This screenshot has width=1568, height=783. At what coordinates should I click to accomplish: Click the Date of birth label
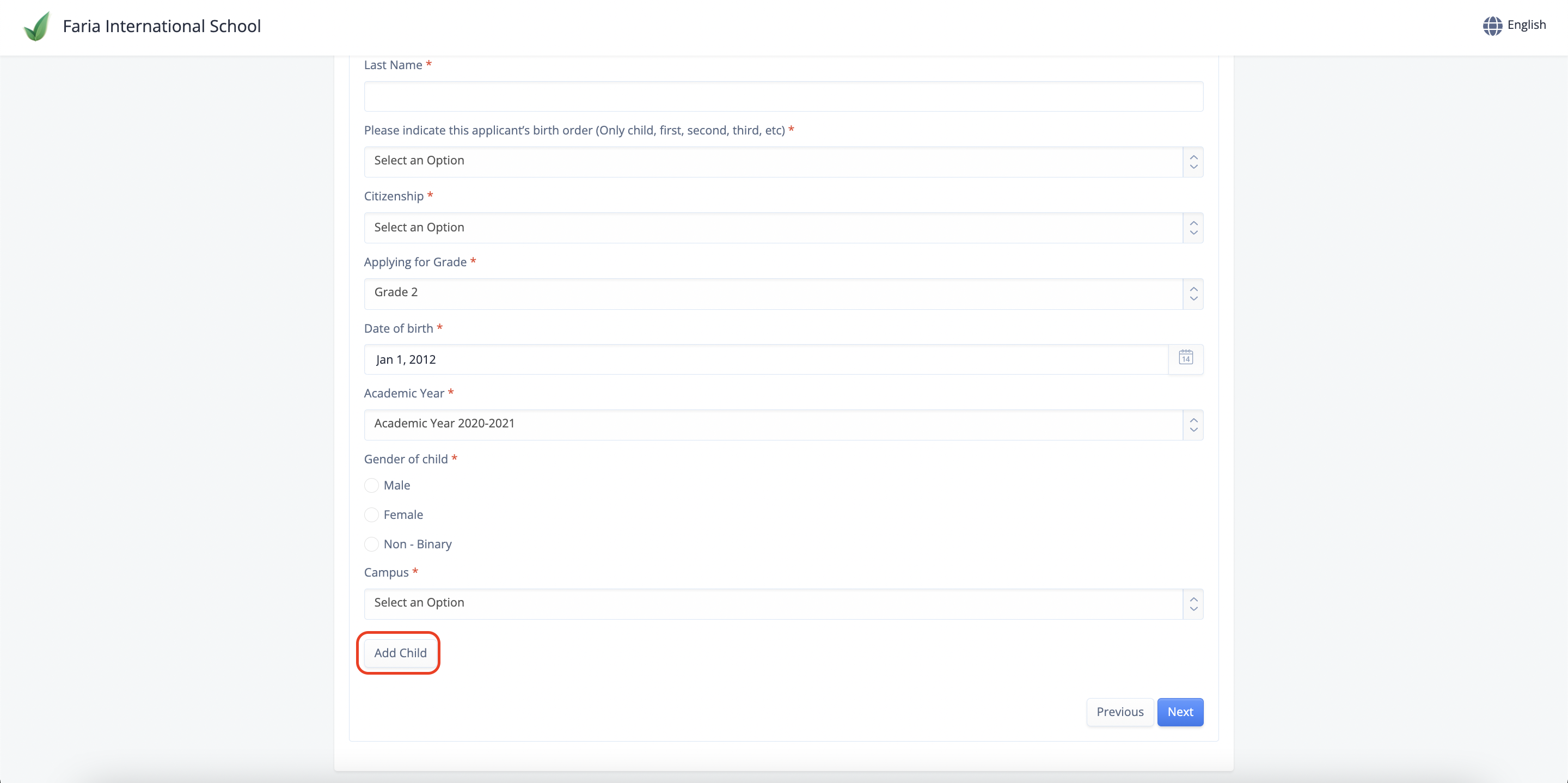point(398,328)
